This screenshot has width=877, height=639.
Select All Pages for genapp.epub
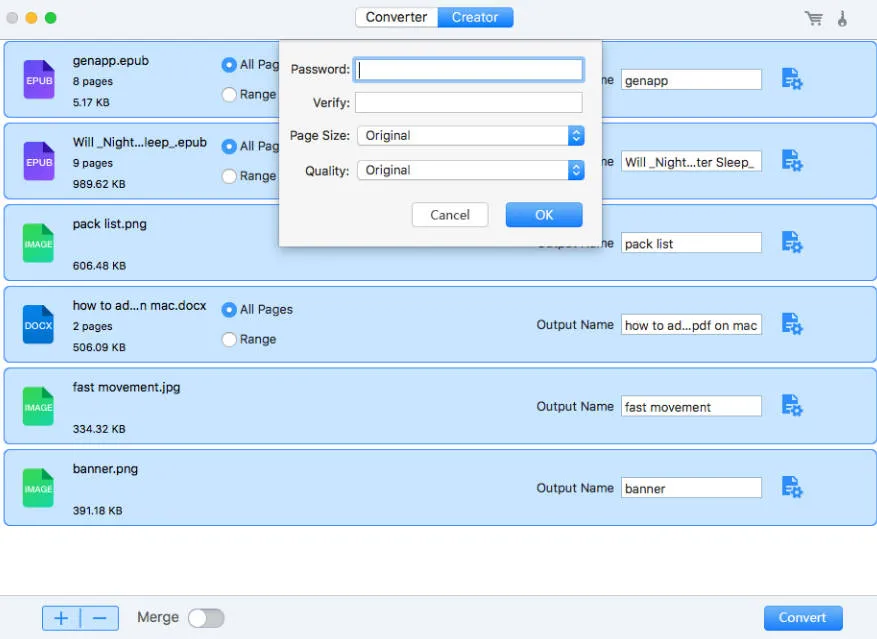click(229, 65)
